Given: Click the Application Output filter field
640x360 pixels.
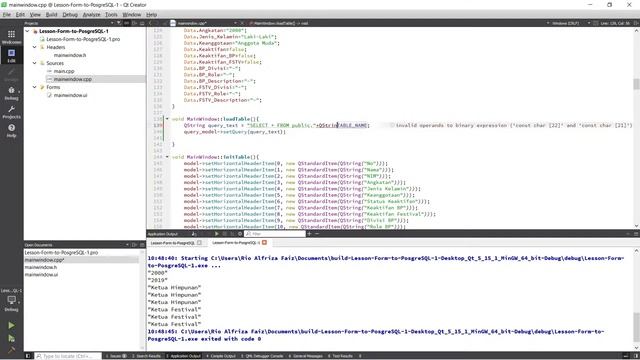Looking at the screenshot, I should pos(275,234).
